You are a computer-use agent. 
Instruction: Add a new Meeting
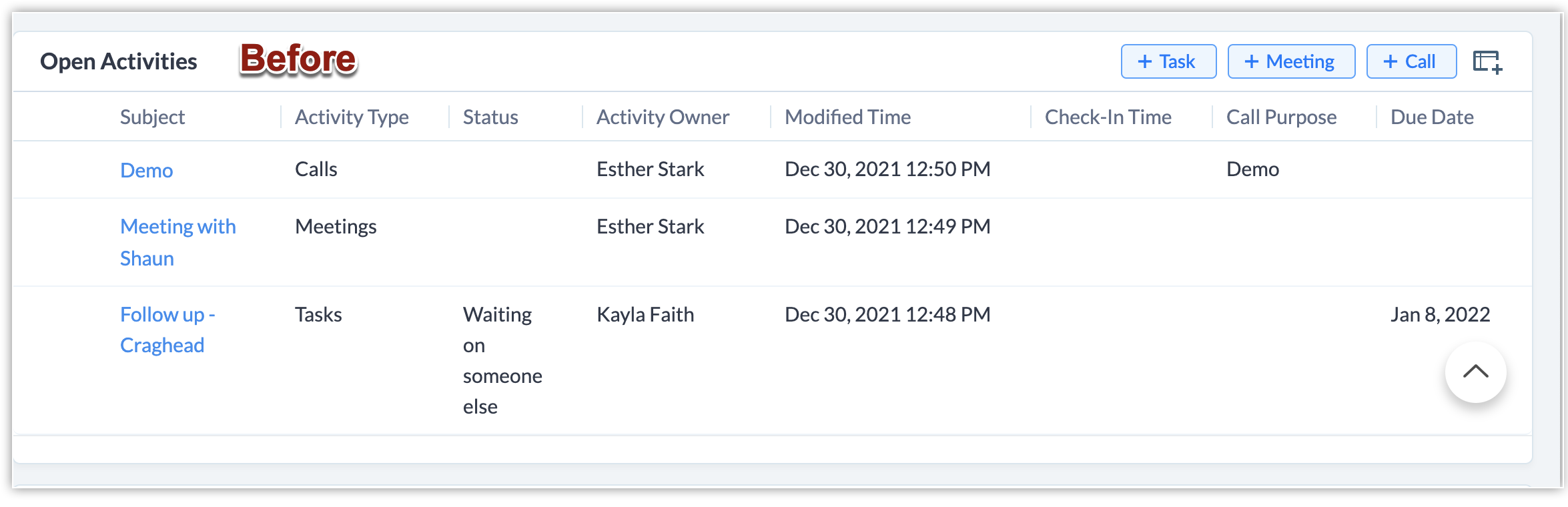(1291, 61)
